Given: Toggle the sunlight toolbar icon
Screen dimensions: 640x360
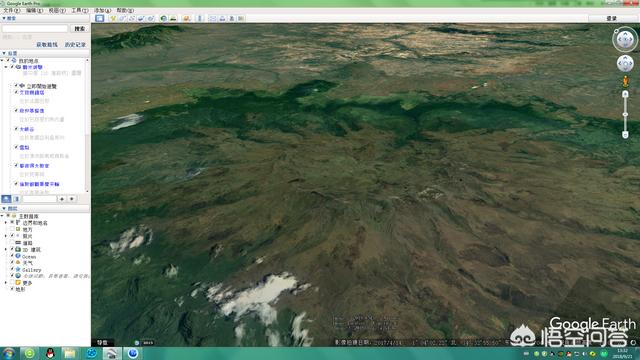Looking at the screenshot, I should click(173, 18).
